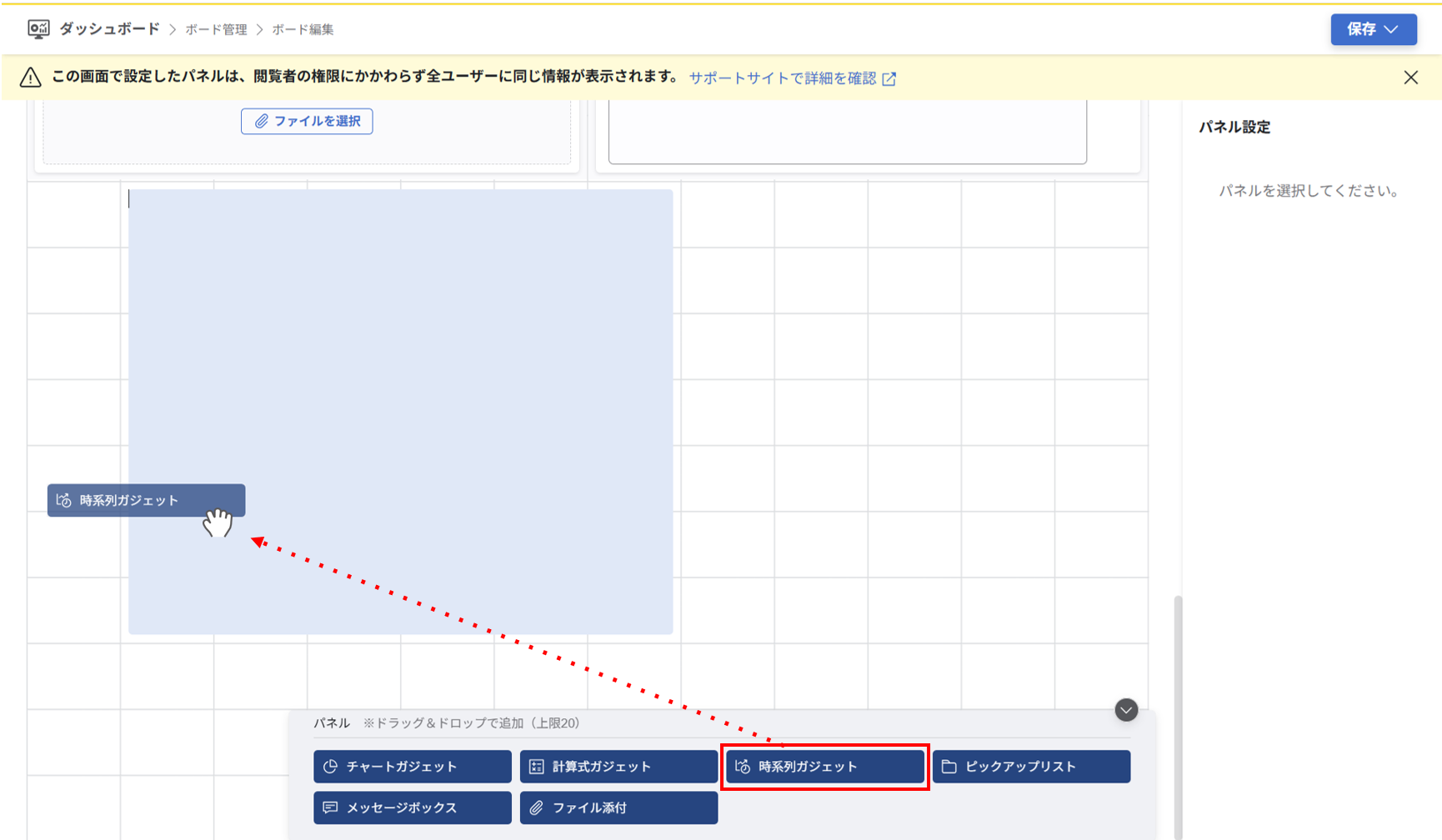Click the ファイルを選択 button
The height and width of the screenshot is (840, 1442).
pos(306,121)
